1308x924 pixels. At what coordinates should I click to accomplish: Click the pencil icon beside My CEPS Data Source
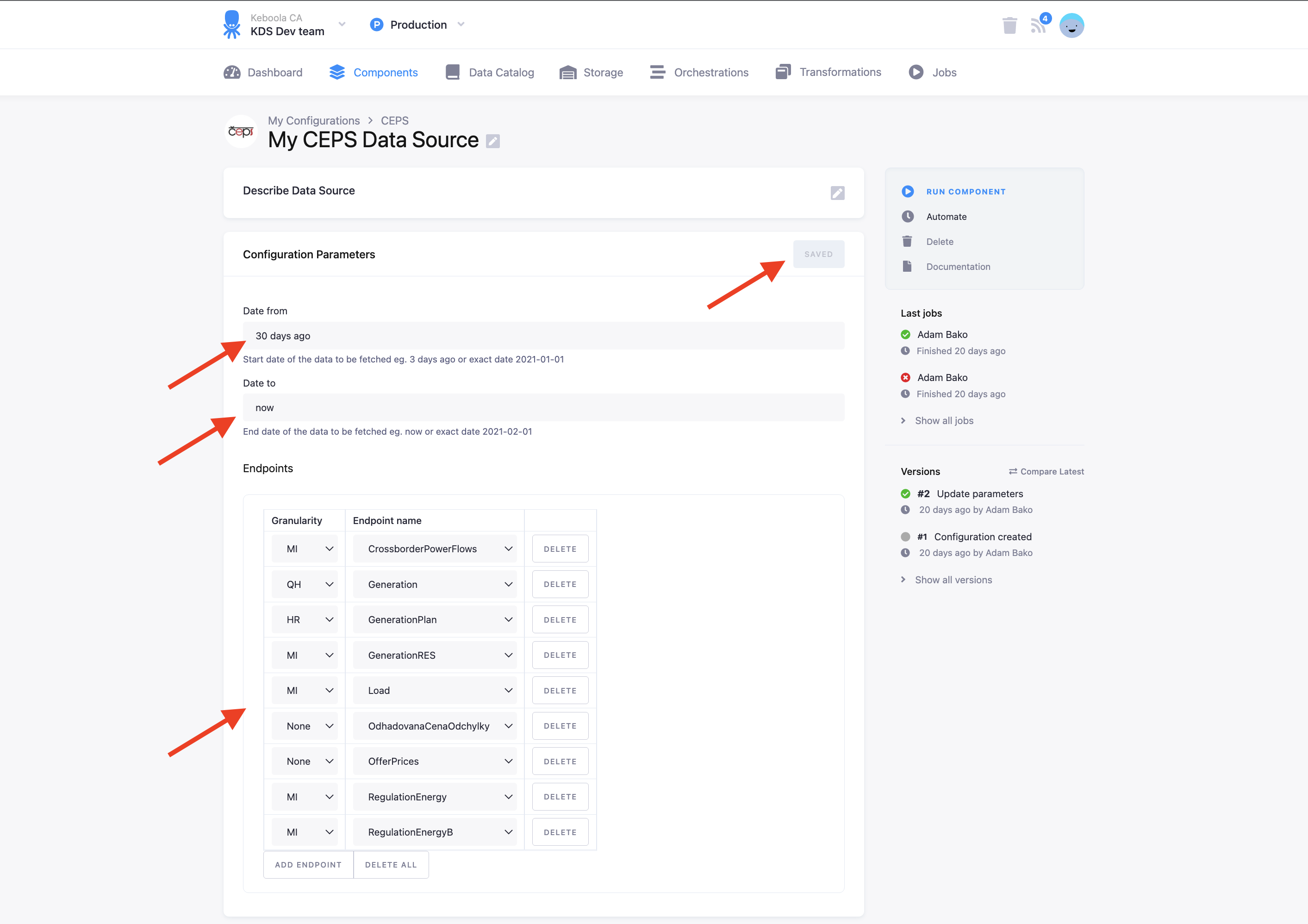[493, 141]
